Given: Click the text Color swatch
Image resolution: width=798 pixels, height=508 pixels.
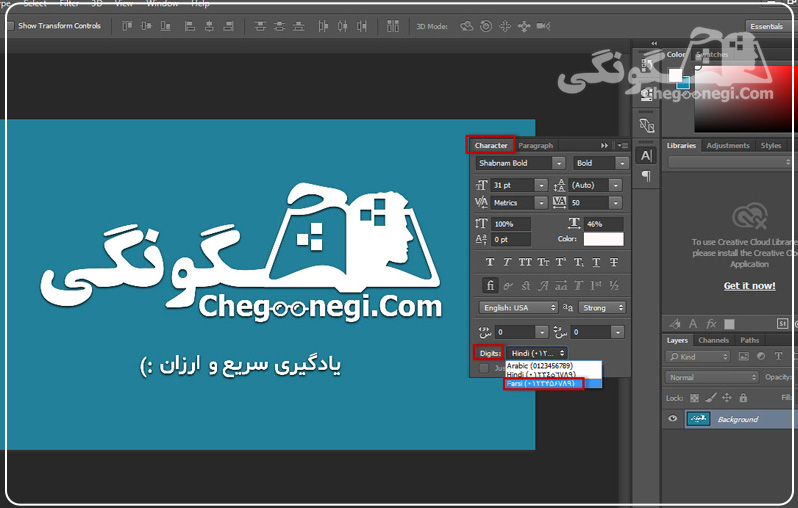Looking at the screenshot, I should pyautogui.click(x=603, y=239).
